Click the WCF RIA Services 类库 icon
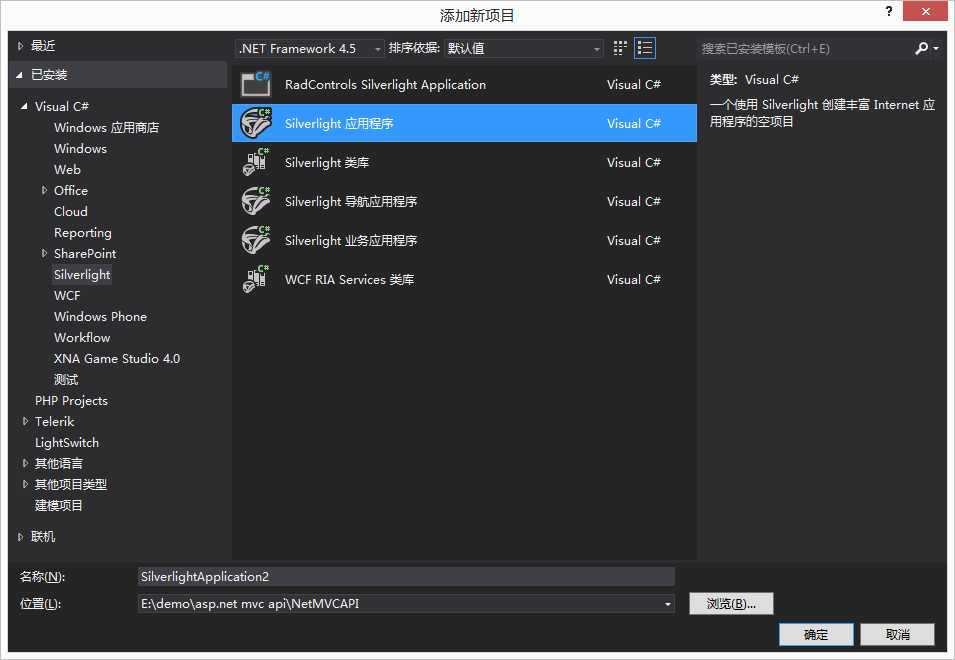Viewport: 955px width, 660px height. 256,279
